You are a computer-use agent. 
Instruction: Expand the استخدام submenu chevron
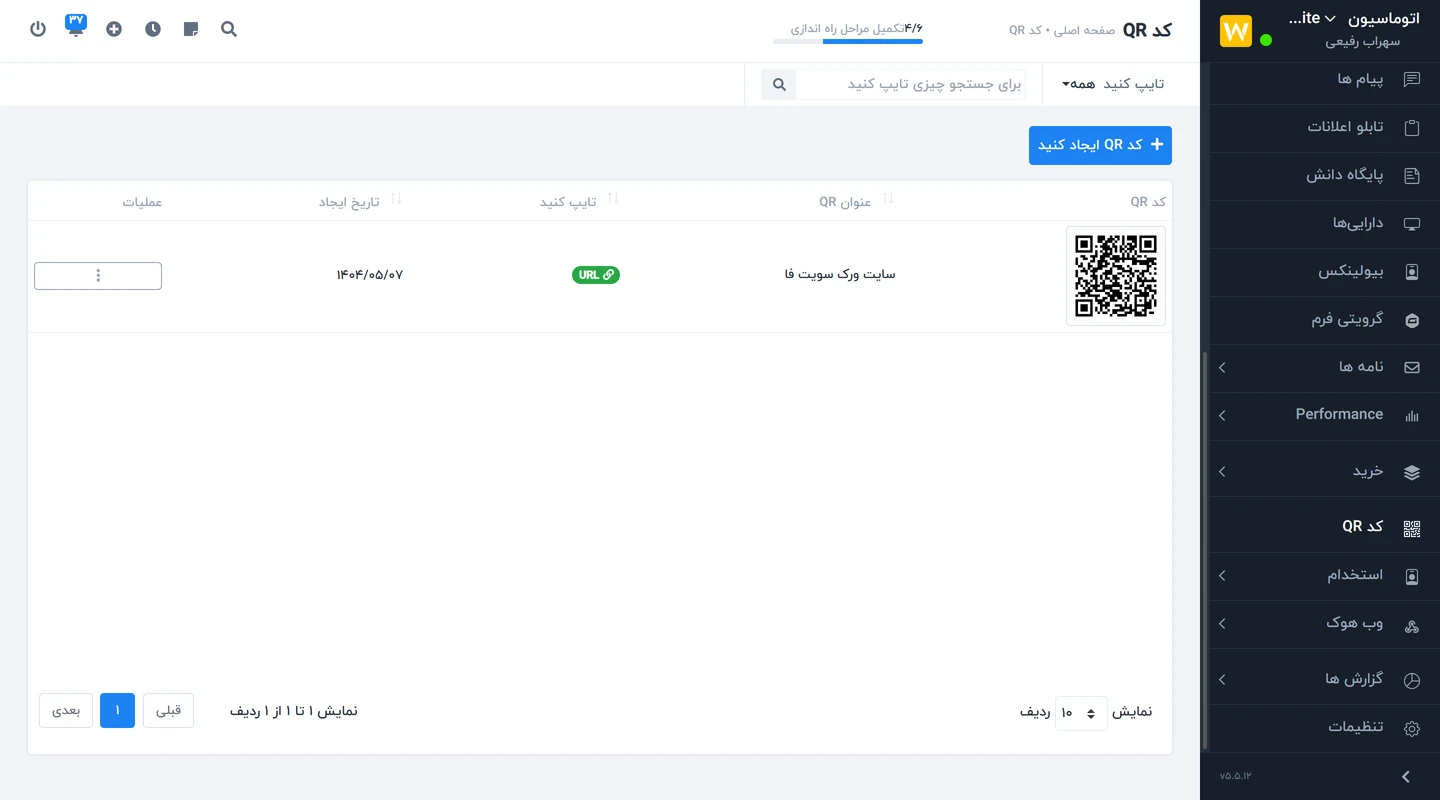tap(1222, 576)
